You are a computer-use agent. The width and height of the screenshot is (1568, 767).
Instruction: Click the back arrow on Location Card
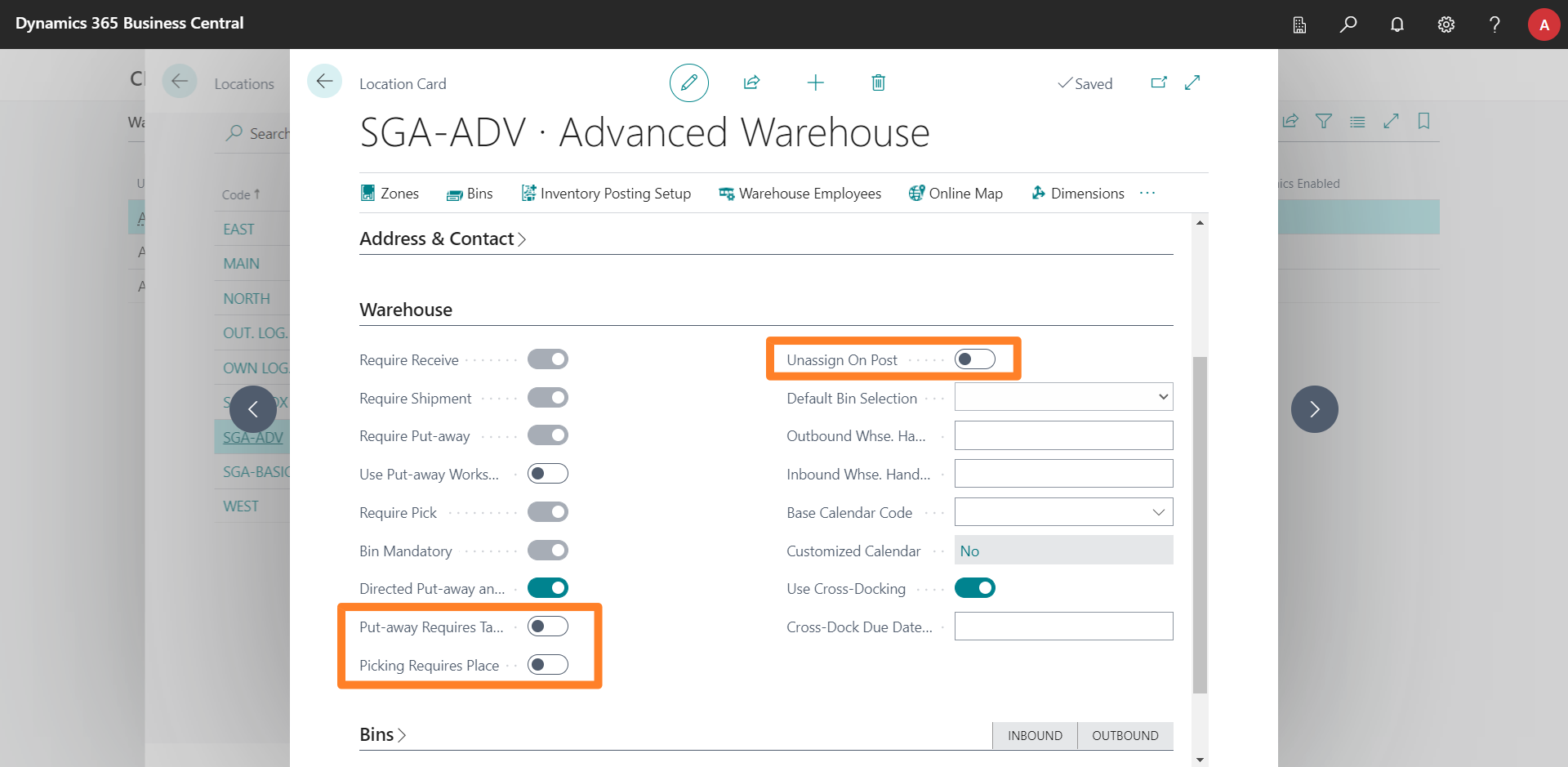pos(324,82)
